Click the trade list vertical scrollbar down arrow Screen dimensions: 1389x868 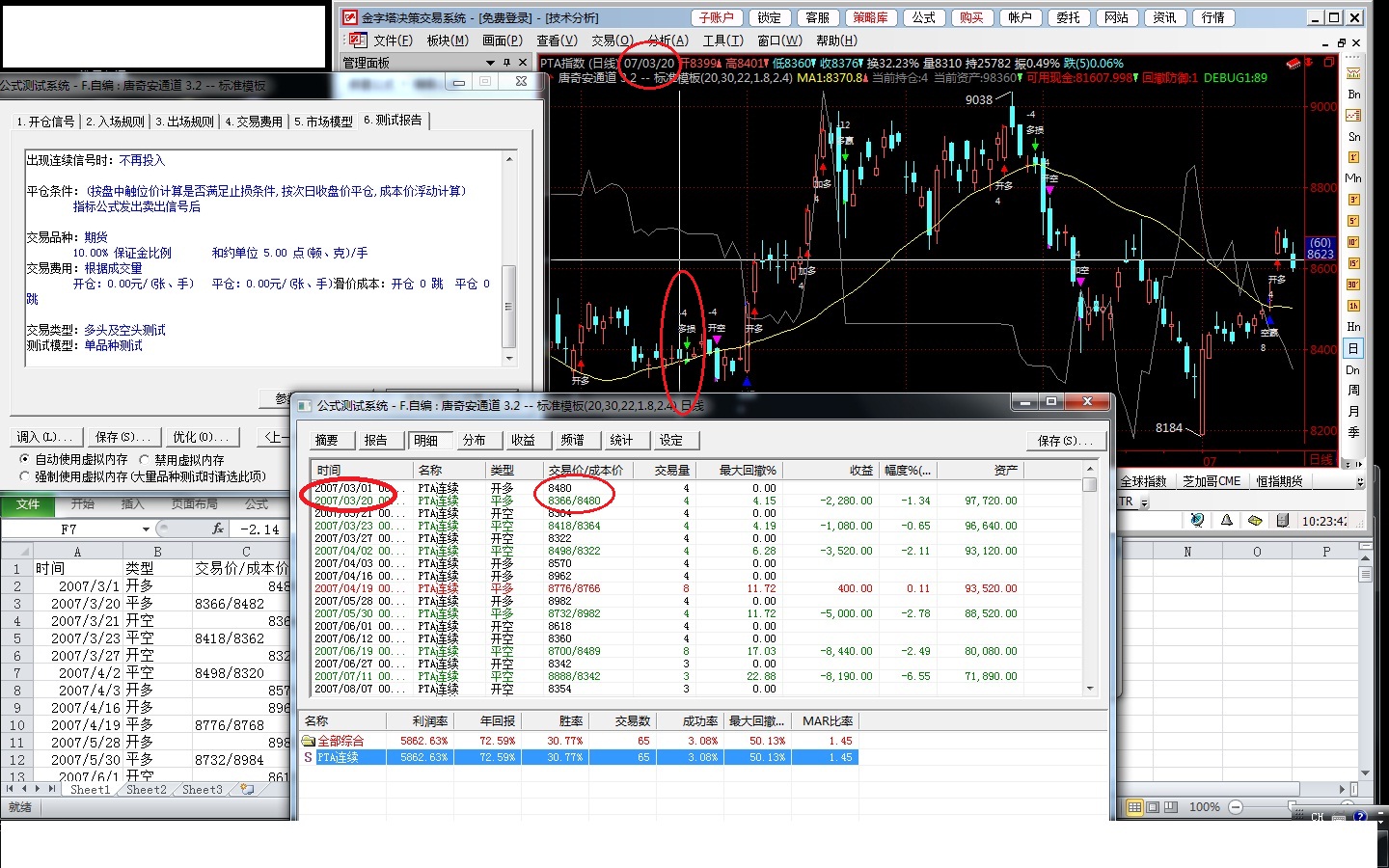coord(1090,689)
